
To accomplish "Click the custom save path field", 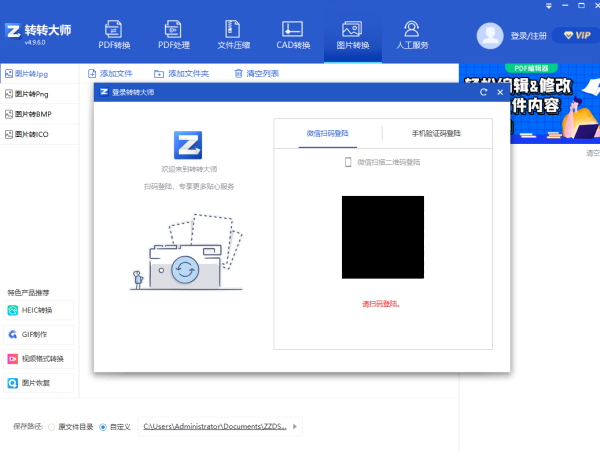I will pyautogui.click(x=213, y=427).
